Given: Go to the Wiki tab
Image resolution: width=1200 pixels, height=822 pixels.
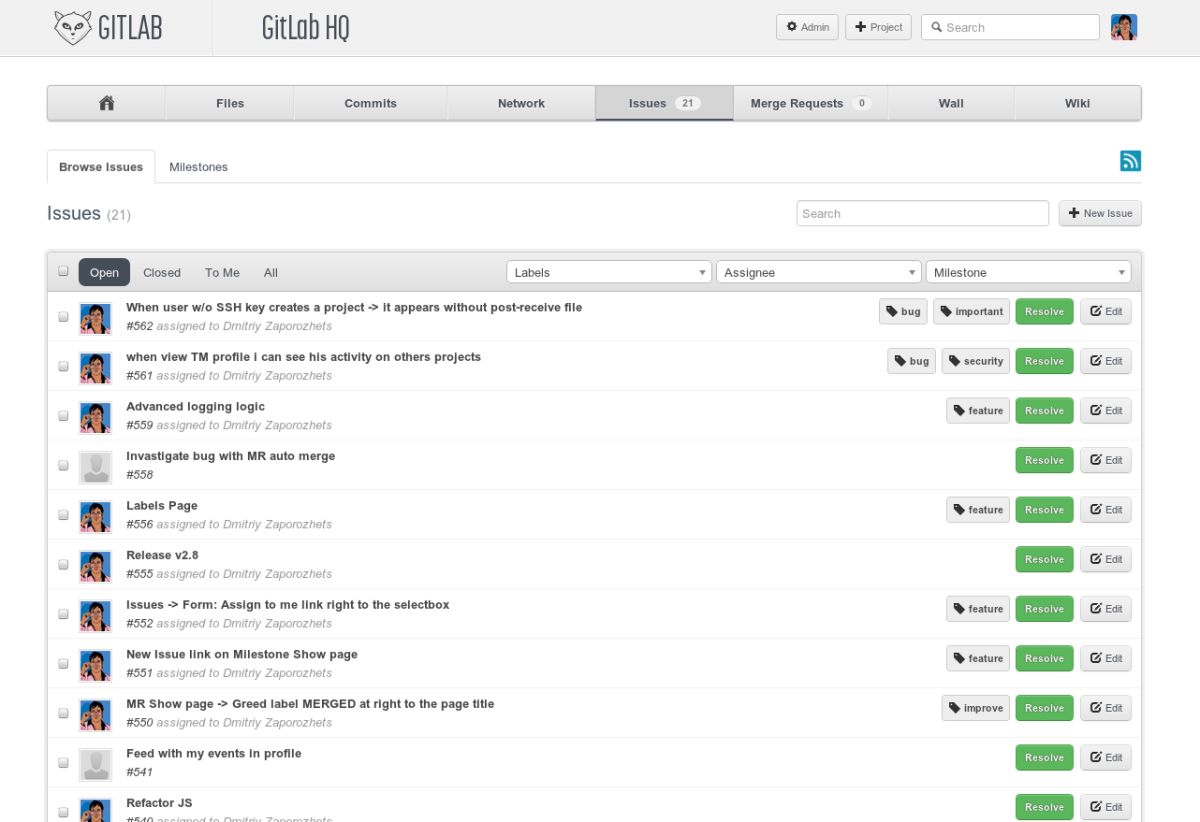Looking at the screenshot, I should click(x=1077, y=103).
